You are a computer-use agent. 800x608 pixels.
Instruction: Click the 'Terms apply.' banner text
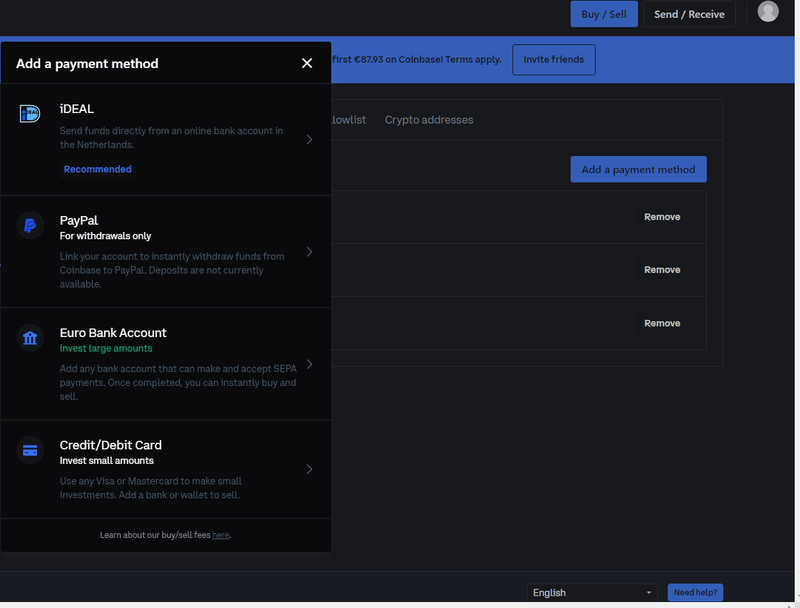pyautogui.click(x=473, y=60)
